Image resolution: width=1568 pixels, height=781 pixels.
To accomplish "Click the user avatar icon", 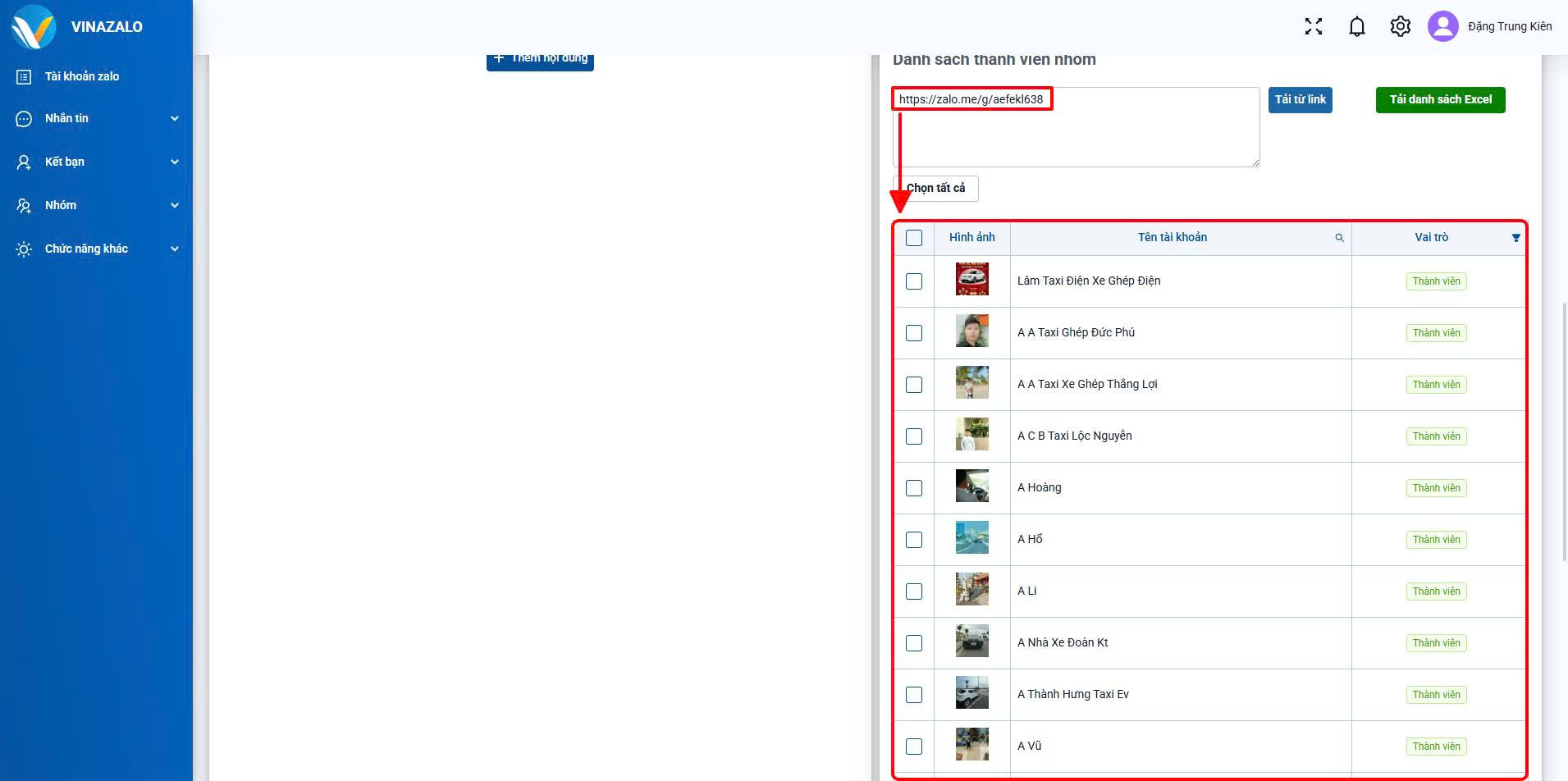I will (1443, 26).
